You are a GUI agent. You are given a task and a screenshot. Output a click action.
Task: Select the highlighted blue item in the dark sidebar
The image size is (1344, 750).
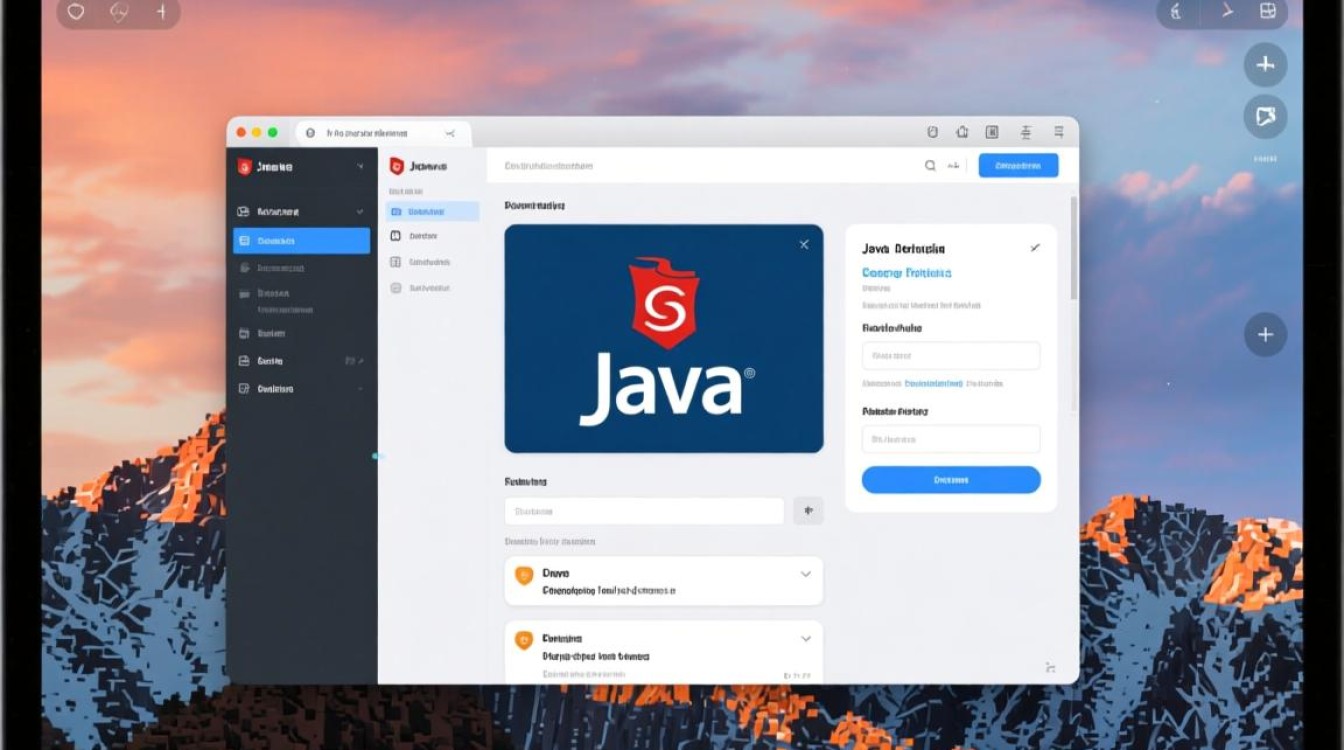tap(301, 241)
